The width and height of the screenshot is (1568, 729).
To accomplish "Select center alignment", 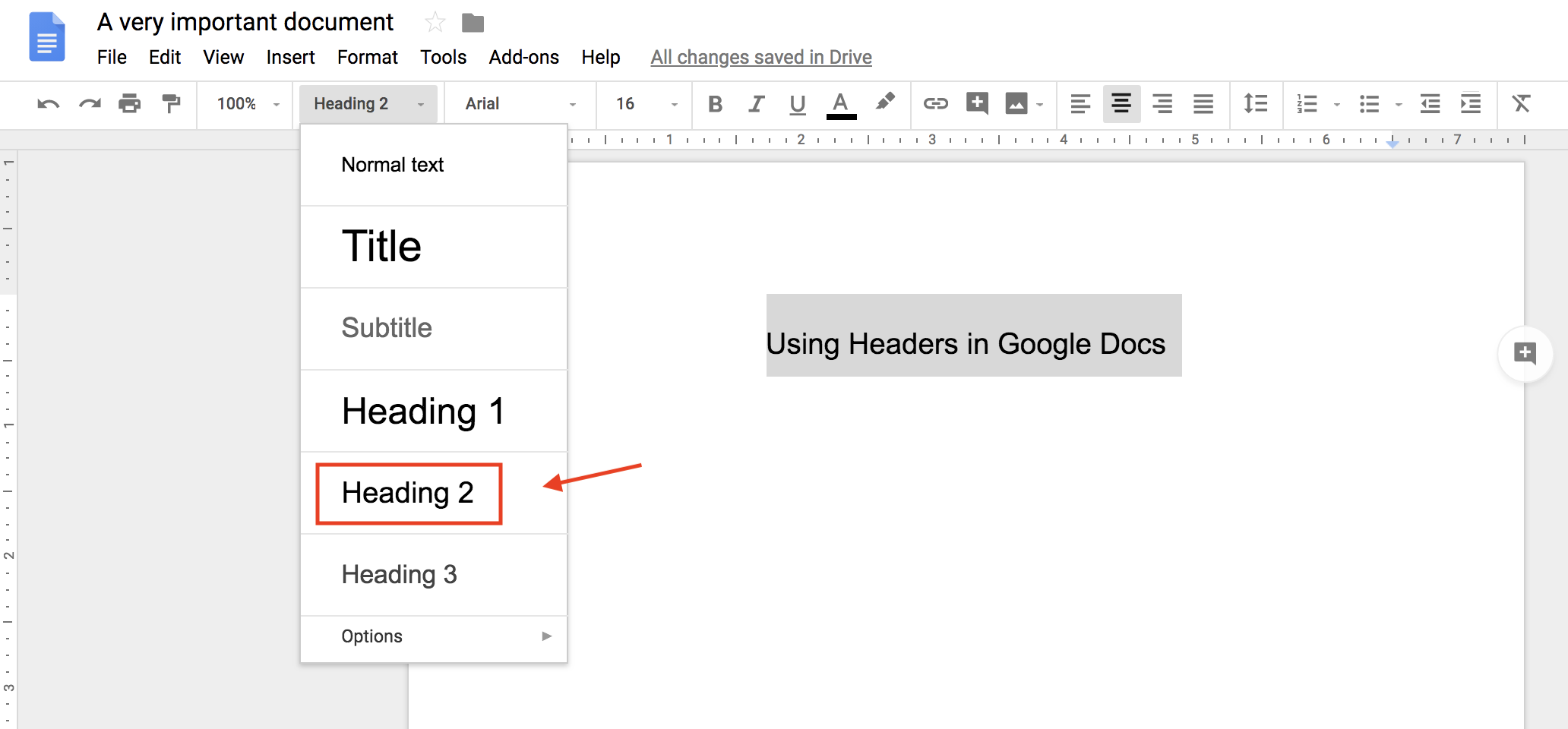I will point(1121,103).
